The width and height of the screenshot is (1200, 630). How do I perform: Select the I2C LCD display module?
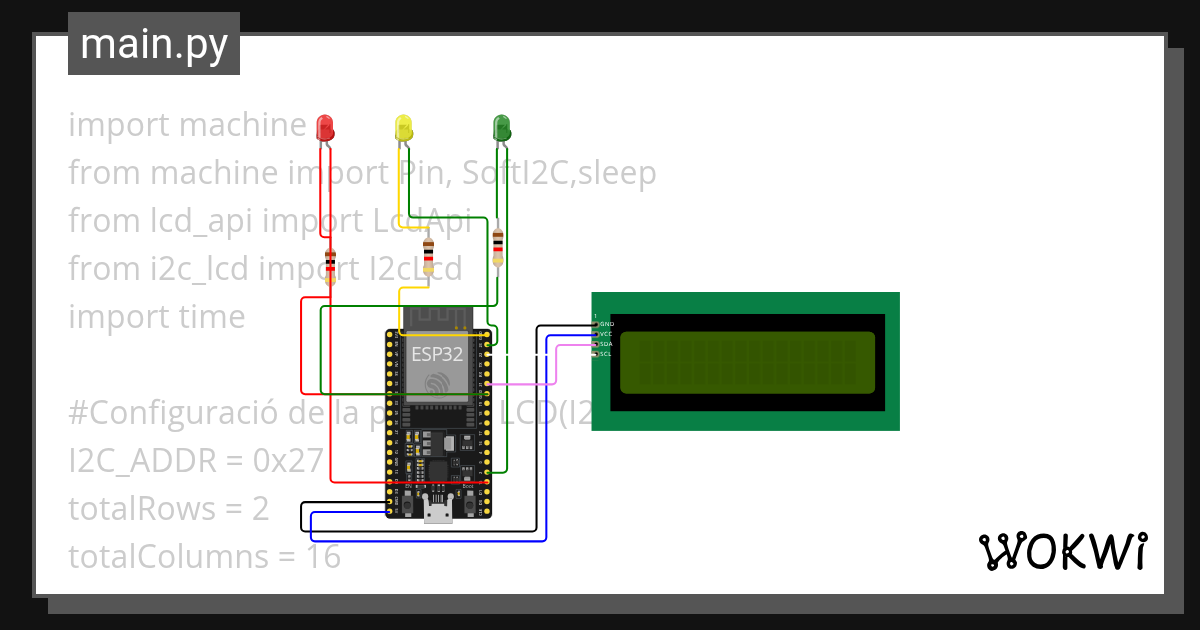745,360
